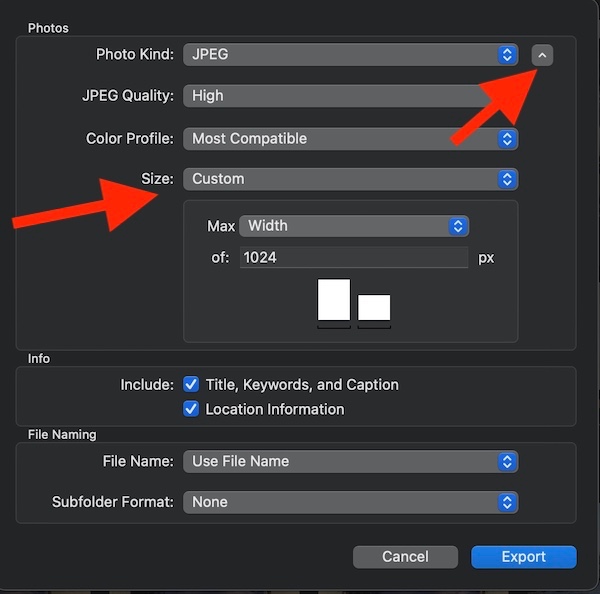The width and height of the screenshot is (600, 594).
Task: Click the Photo Kind stepper arrows icon
Action: coord(508,54)
